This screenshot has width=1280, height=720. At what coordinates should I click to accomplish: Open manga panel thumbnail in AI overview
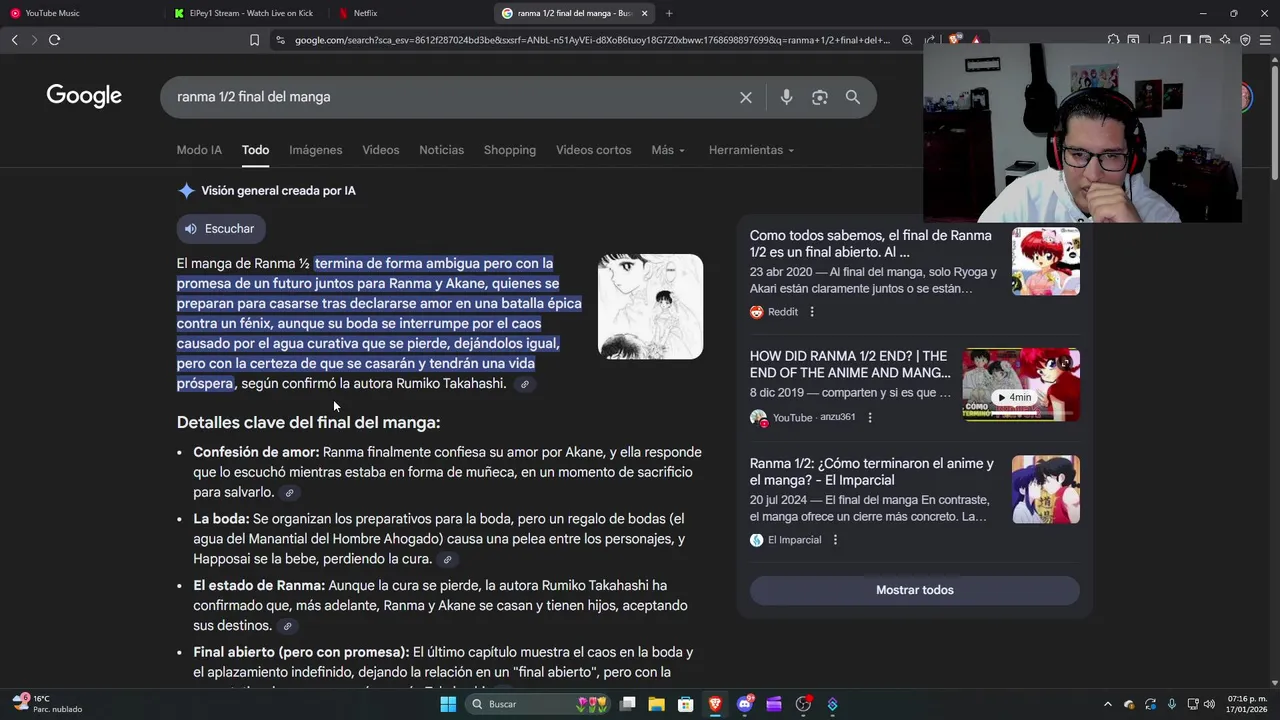pos(650,306)
